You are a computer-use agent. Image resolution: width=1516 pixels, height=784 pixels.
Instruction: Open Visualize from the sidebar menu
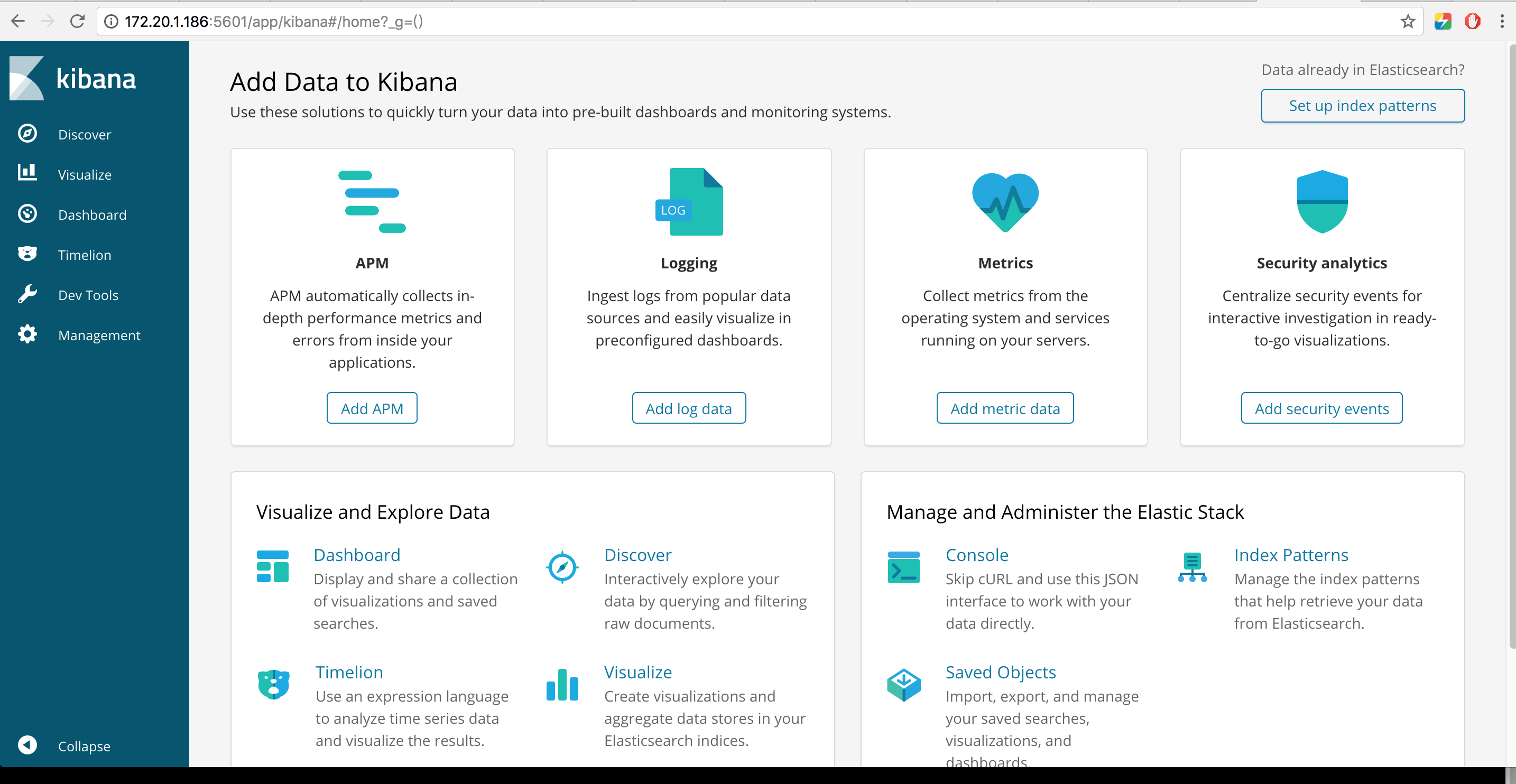85,175
